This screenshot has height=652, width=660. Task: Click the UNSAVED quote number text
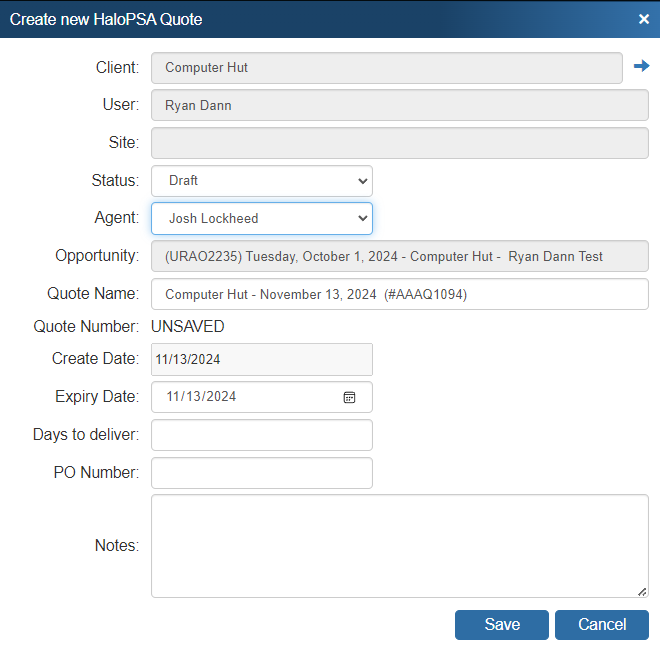187,327
